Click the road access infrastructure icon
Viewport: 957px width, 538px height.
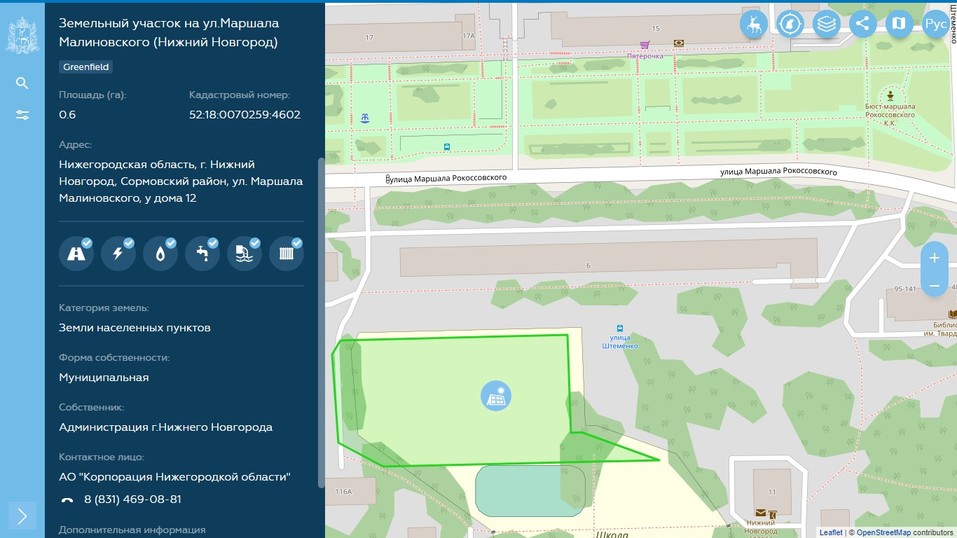(76, 253)
